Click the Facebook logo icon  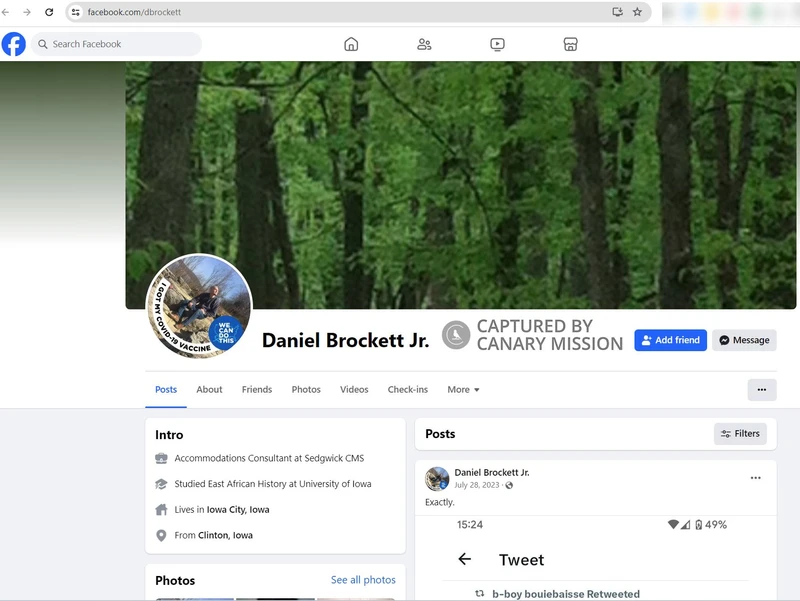[14, 44]
